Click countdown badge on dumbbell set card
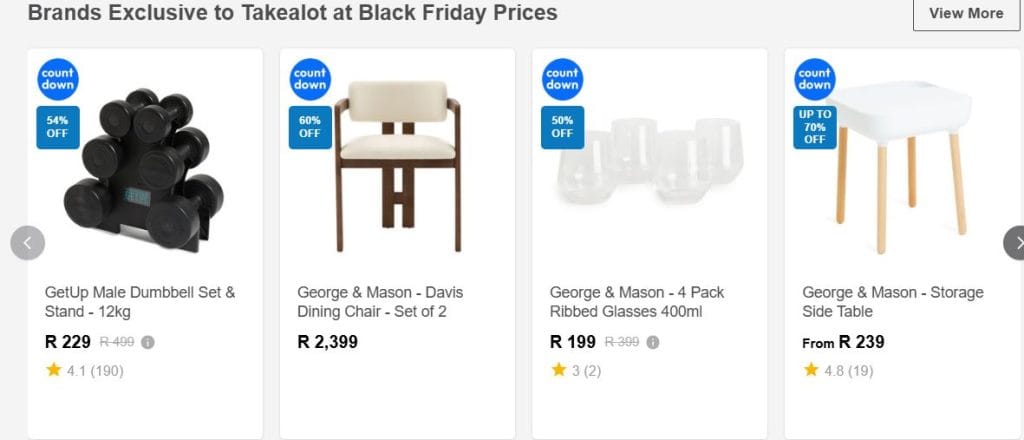This screenshot has height=440, width=1024. (58, 79)
